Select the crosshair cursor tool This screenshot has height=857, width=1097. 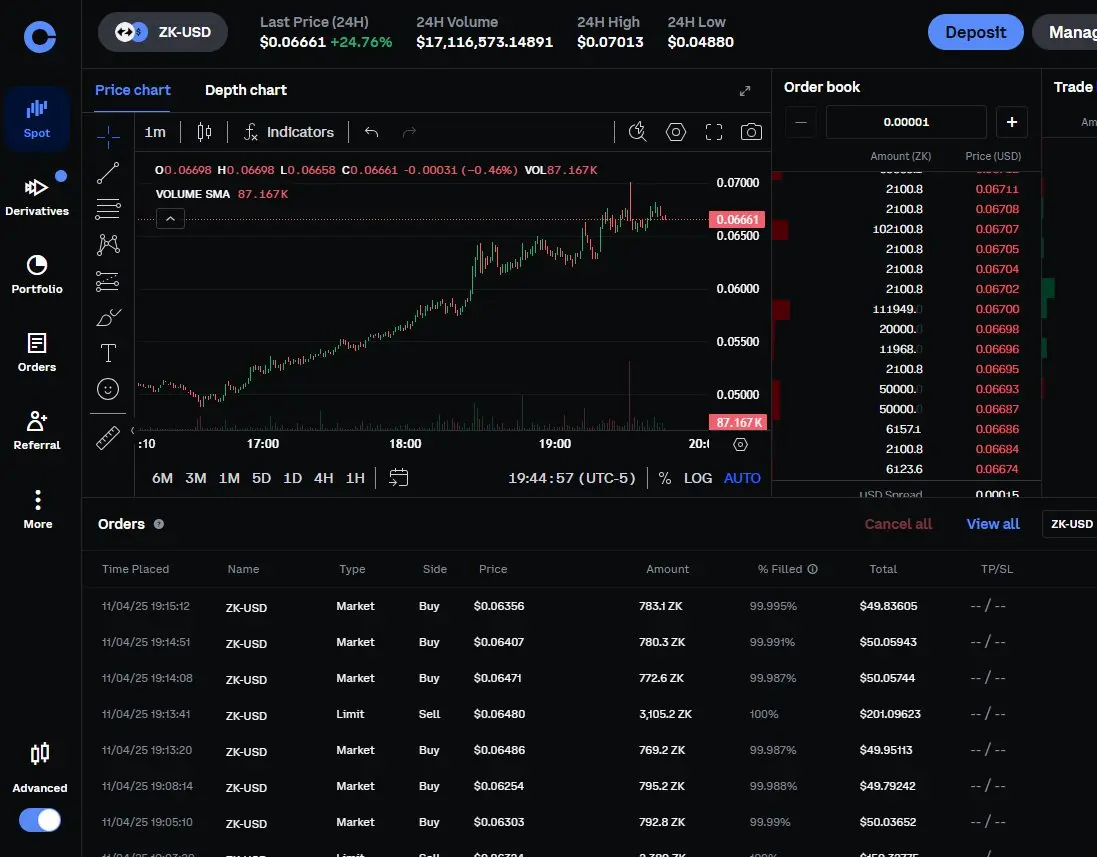pyautogui.click(x=108, y=136)
